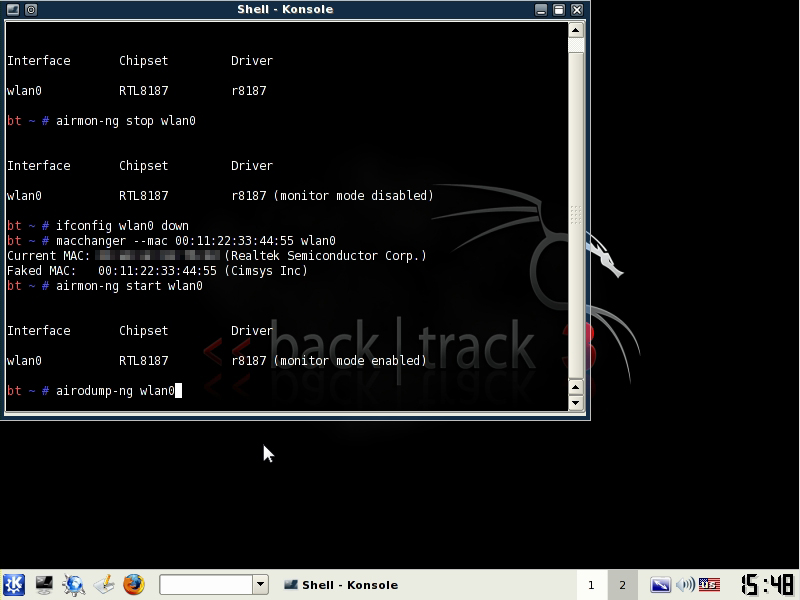This screenshot has height=600, width=800.
Task: Click the second up arrow near scrollbar bottom
Action: [576, 387]
